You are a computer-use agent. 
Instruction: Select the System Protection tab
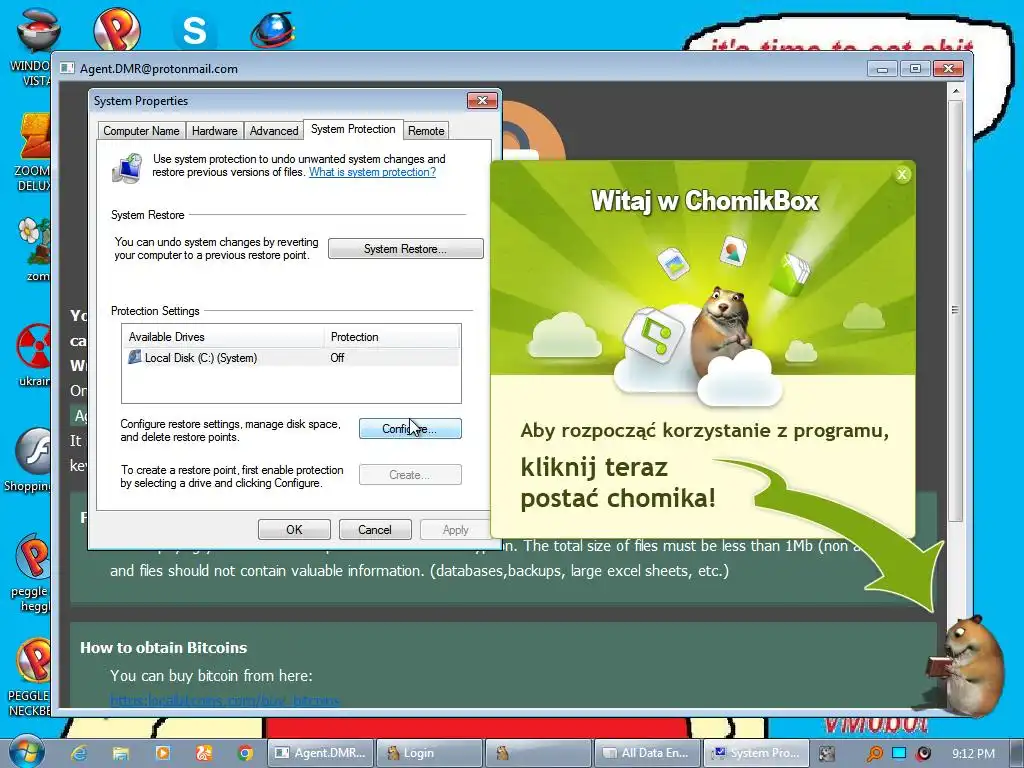coord(353,129)
